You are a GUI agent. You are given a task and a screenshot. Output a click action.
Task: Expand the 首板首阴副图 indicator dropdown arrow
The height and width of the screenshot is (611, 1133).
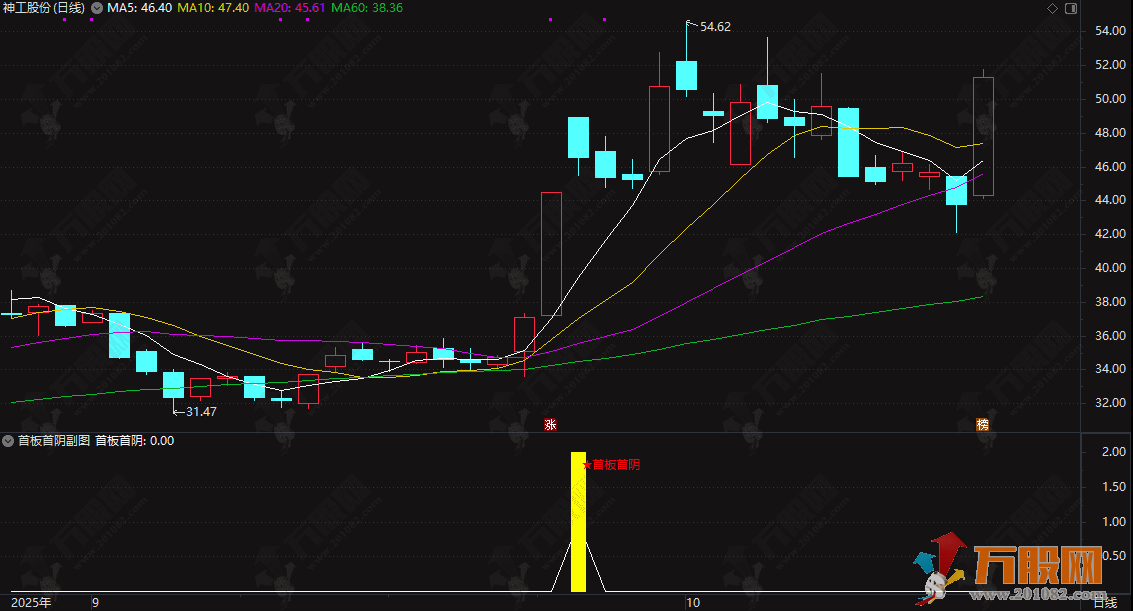pos(9,440)
